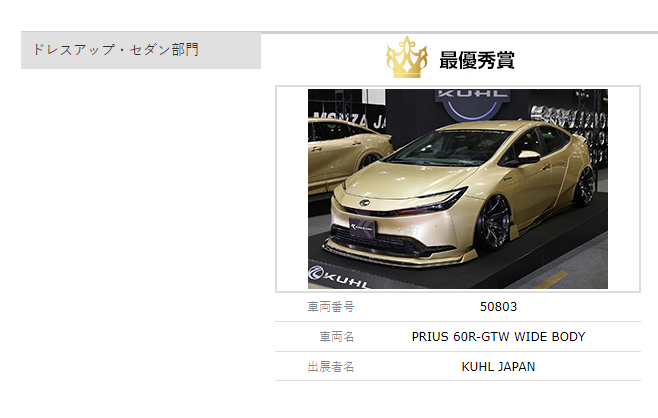
Task: Select the ドレスアップ・セダン部門 category tab
Action: click(141, 50)
